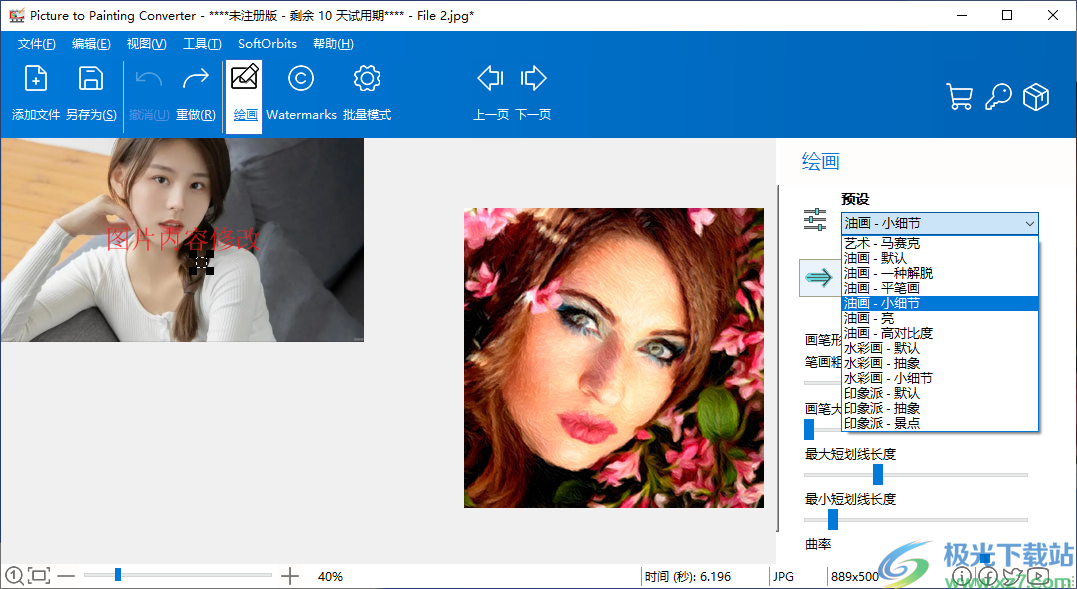Click the panel's vertical scrollbar
Image resolution: width=1077 pixels, height=589 pixels.
[x=778, y=358]
